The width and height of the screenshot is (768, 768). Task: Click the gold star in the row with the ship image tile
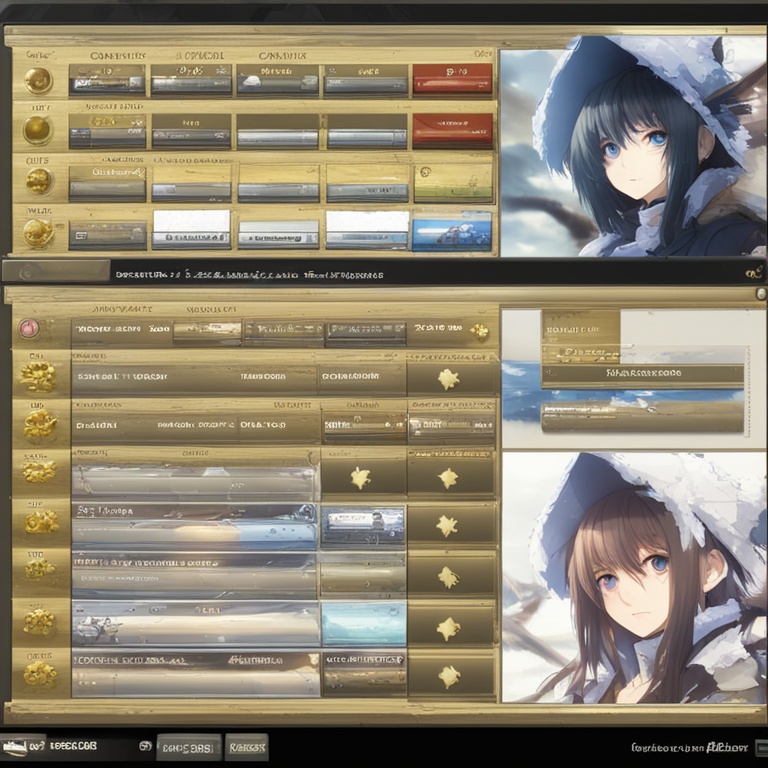click(x=447, y=526)
